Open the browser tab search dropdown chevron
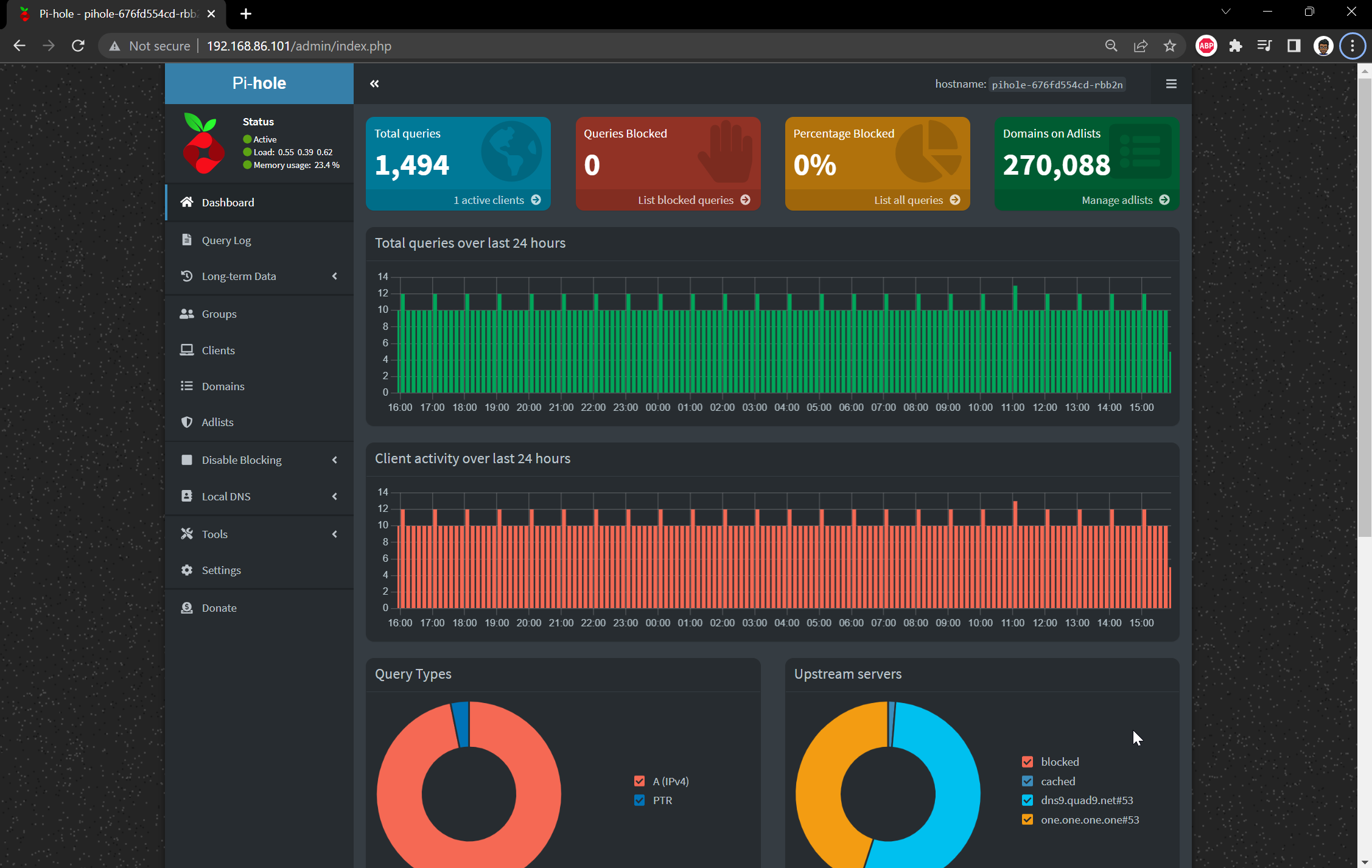1372x868 pixels. coord(1226,12)
